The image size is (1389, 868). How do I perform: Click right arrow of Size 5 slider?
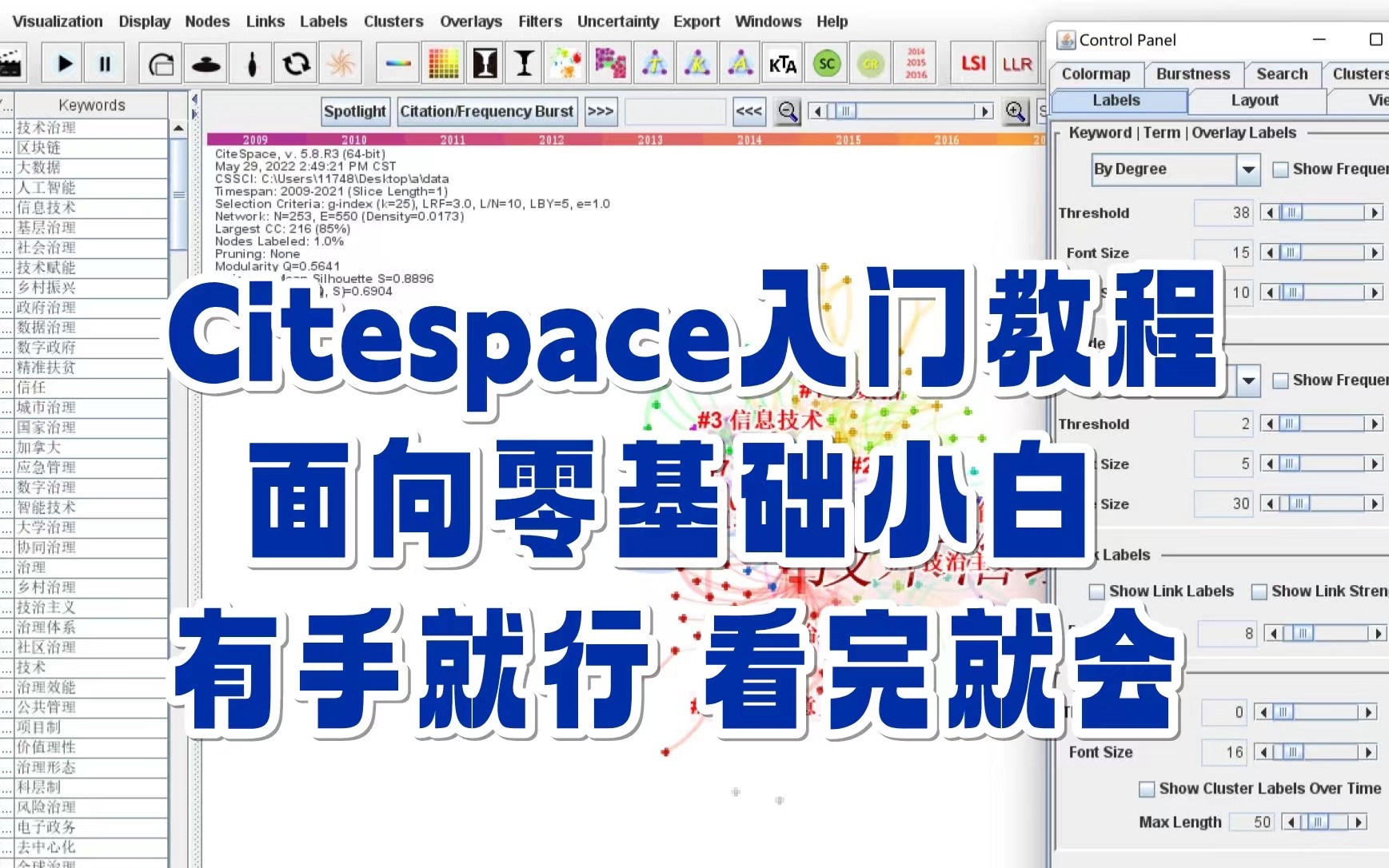click(x=1375, y=464)
